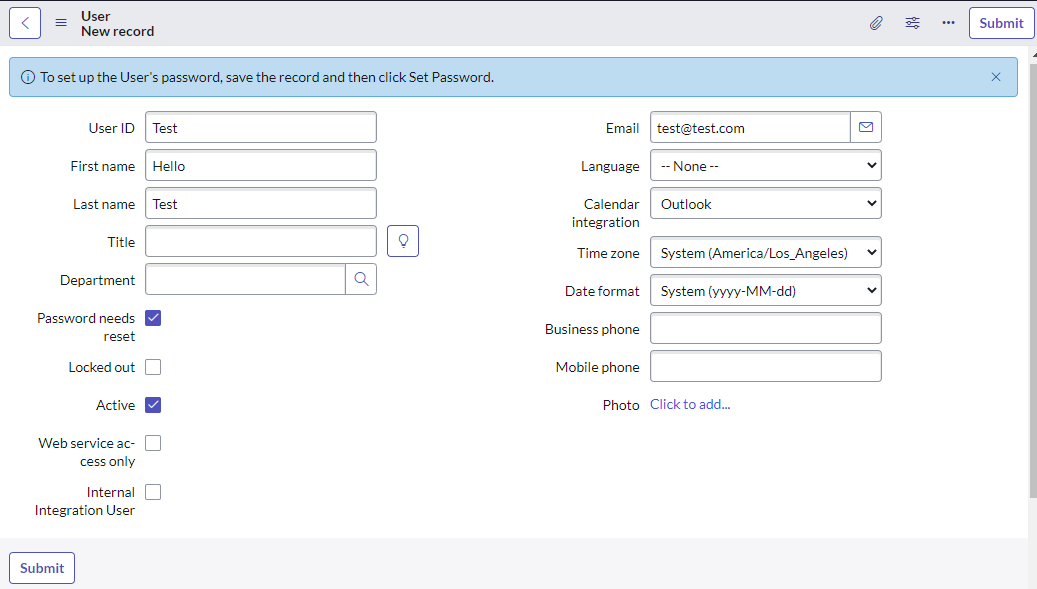Expand the Date format dropdown
Viewport: 1037px width, 589px height.
point(766,290)
